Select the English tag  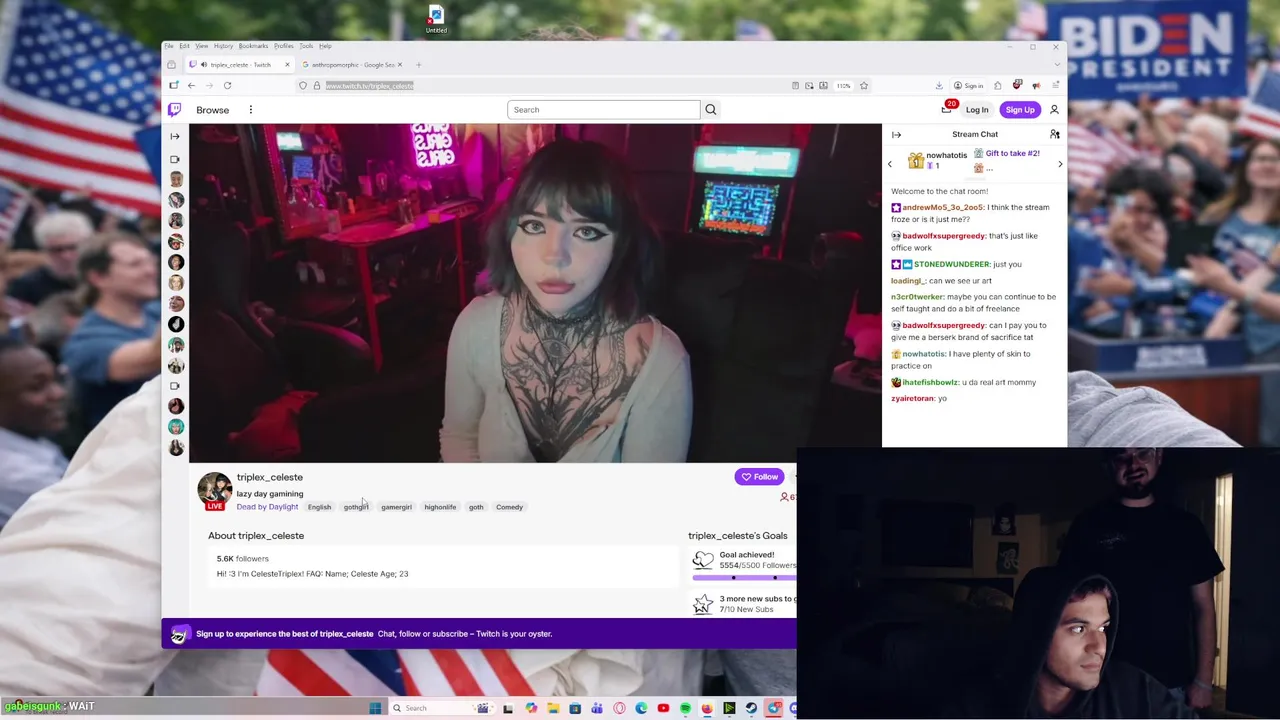319,507
